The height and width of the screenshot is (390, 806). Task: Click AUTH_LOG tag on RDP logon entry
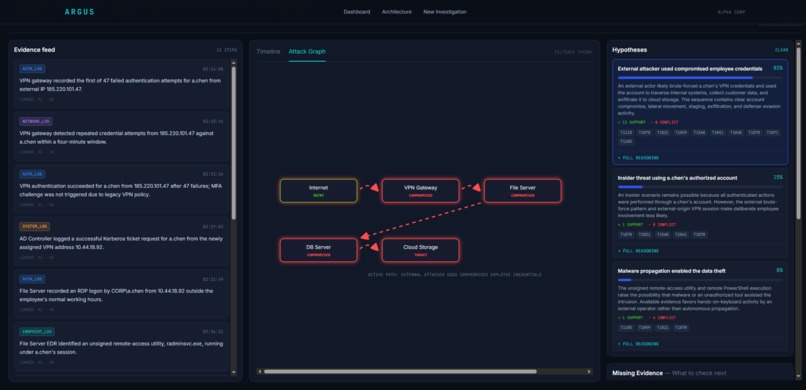click(x=32, y=279)
